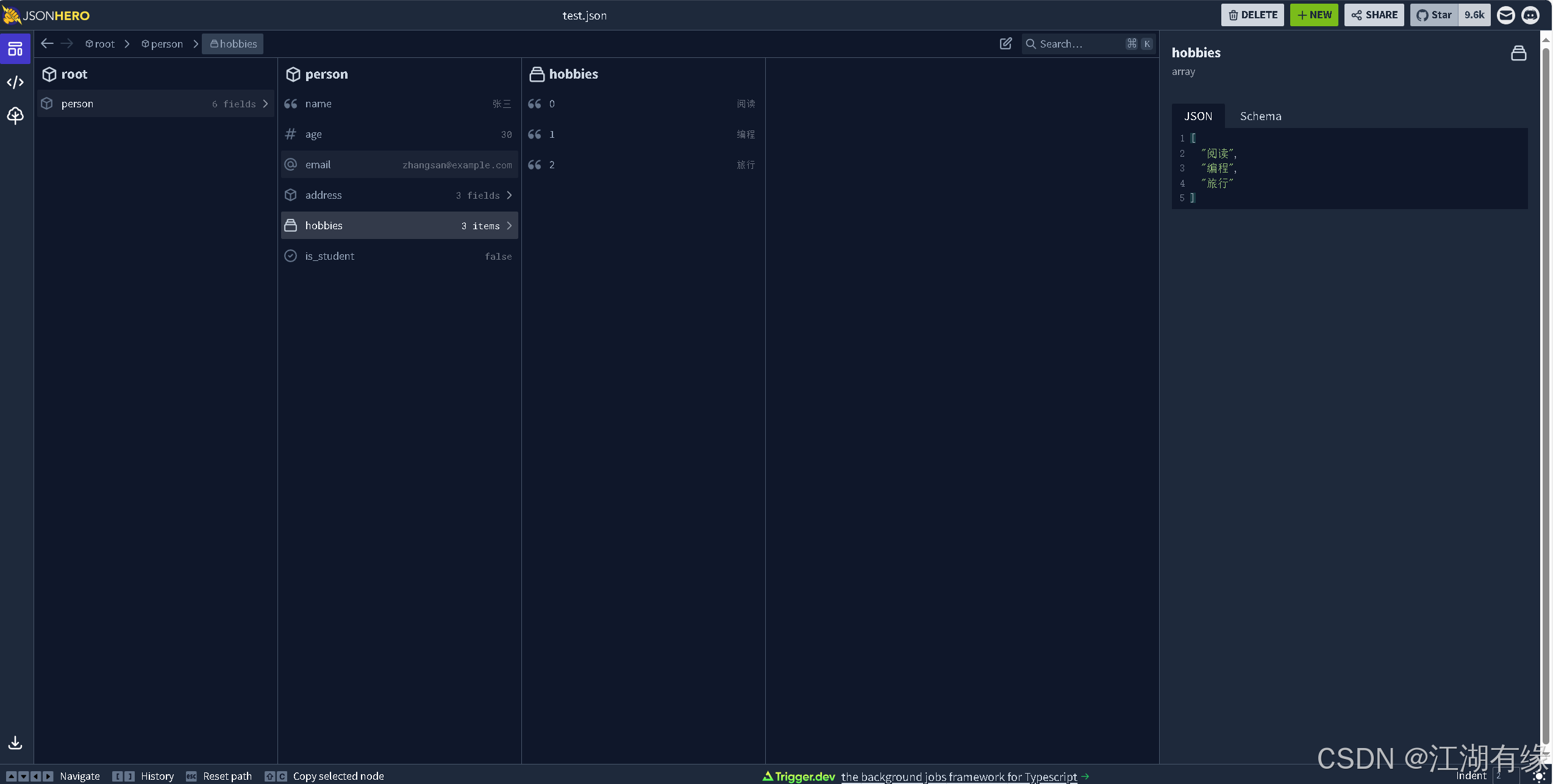Open the tree view in the sidebar
The width and height of the screenshot is (1553, 784).
[15, 115]
